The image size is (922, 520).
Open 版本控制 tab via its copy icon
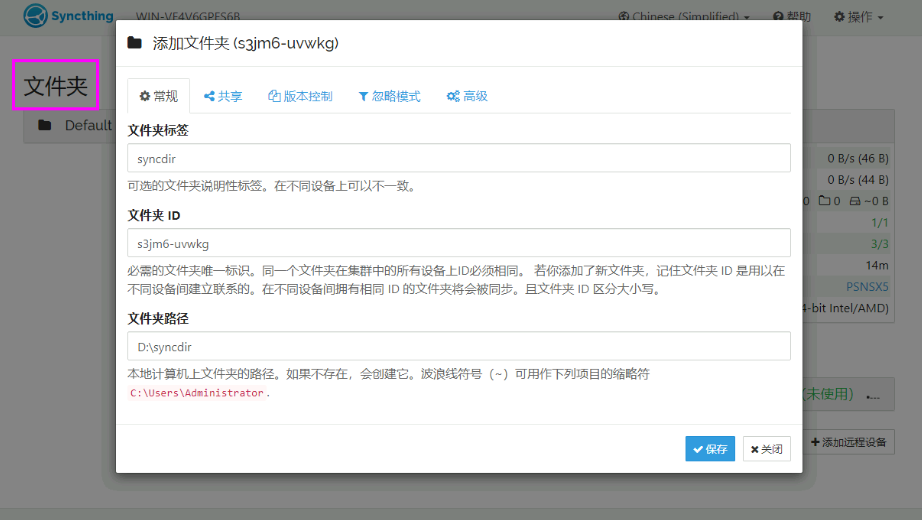[x=275, y=97]
